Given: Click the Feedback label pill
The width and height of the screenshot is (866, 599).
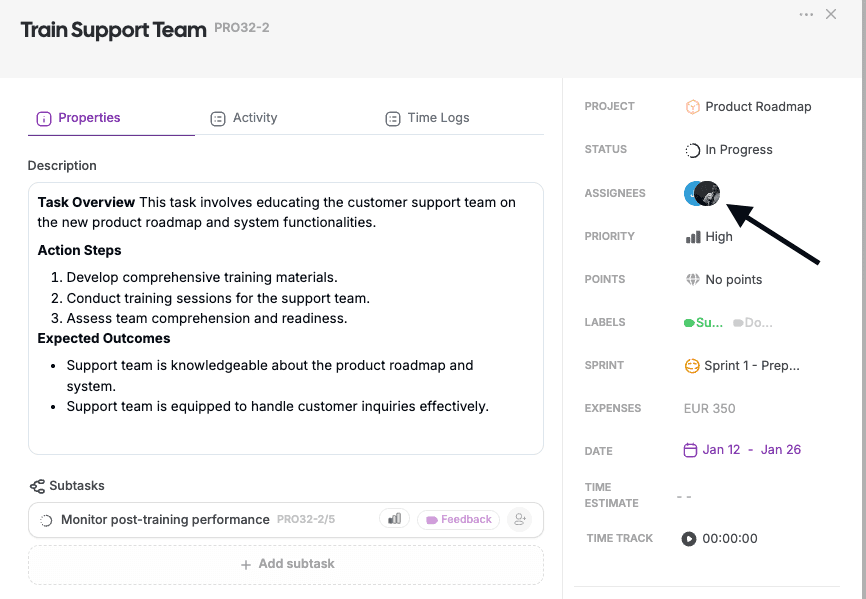Looking at the screenshot, I should tap(458, 519).
